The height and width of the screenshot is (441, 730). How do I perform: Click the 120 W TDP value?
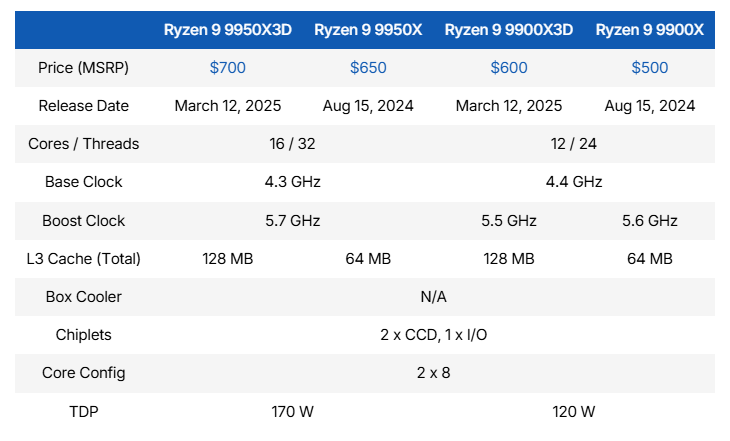[x=574, y=412]
